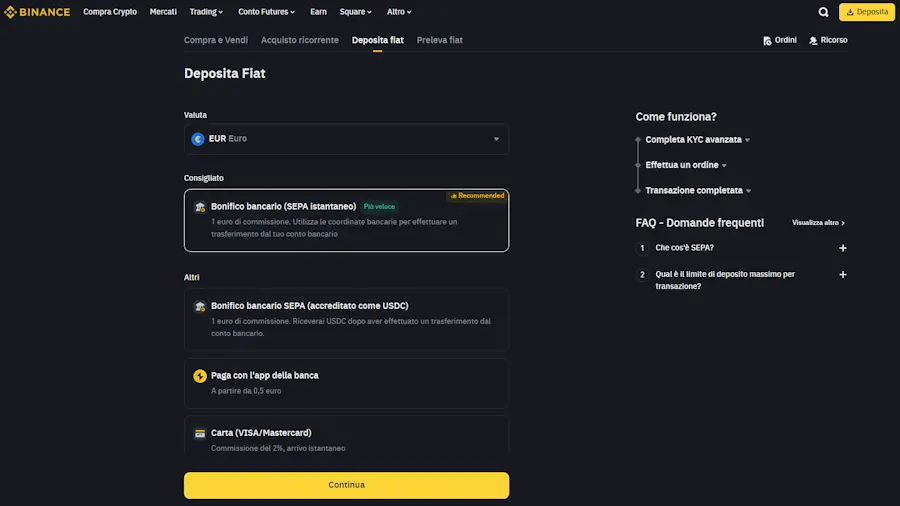Click the Ordini orders icon
Viewport: 900px width, 506px height.
(767, 41)
